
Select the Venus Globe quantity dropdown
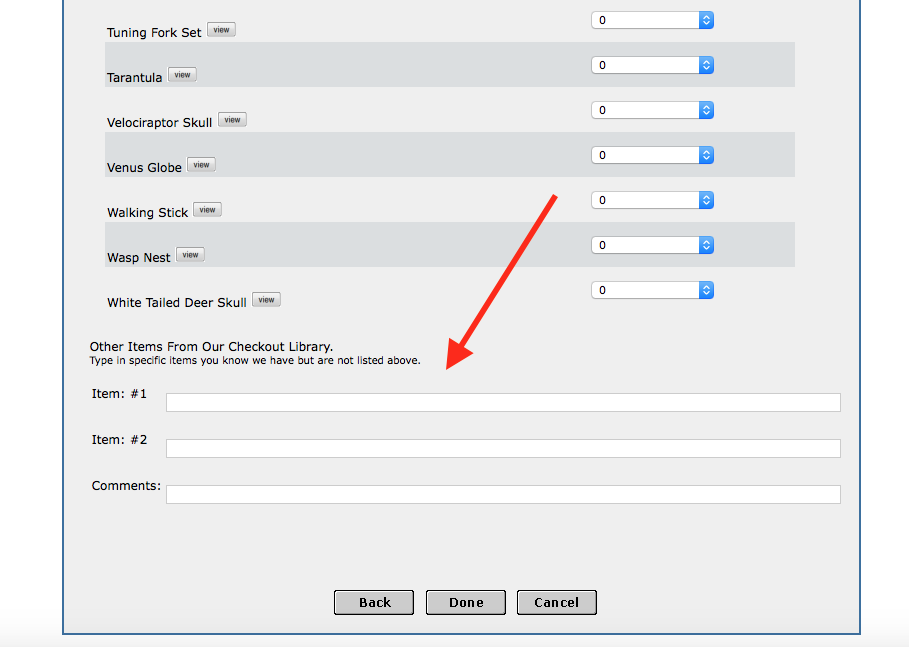point(652,155)
